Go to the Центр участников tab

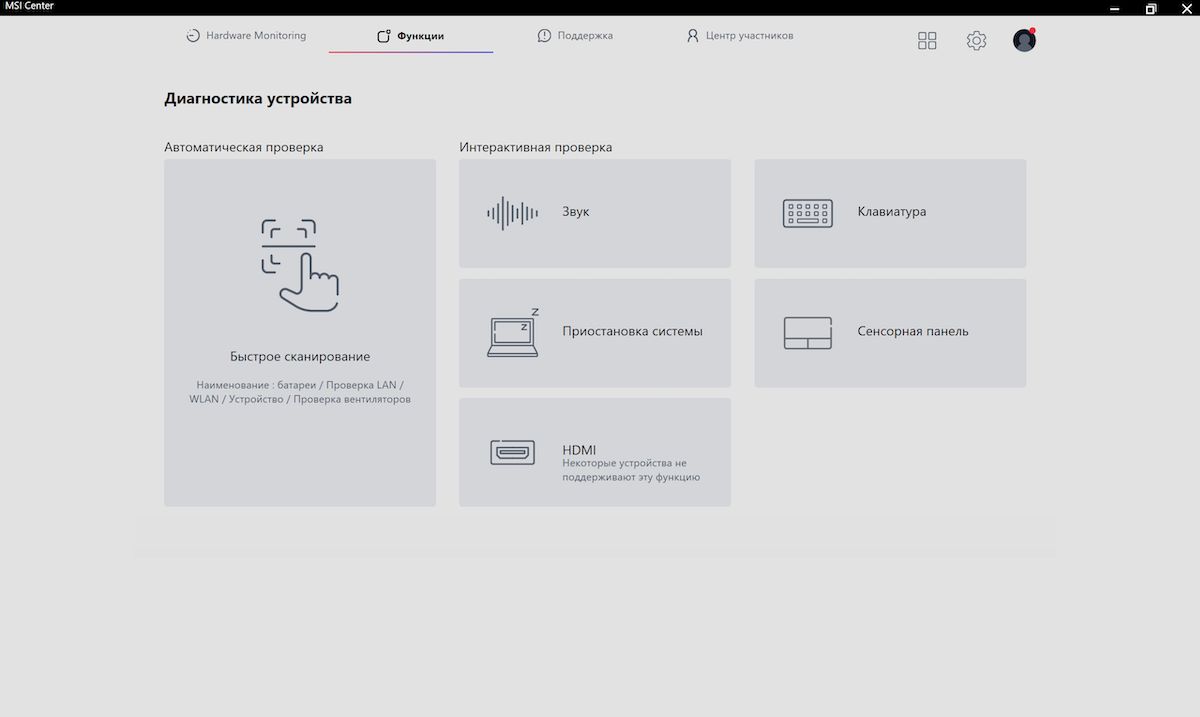pyautogui.click(x=740, y=35)
